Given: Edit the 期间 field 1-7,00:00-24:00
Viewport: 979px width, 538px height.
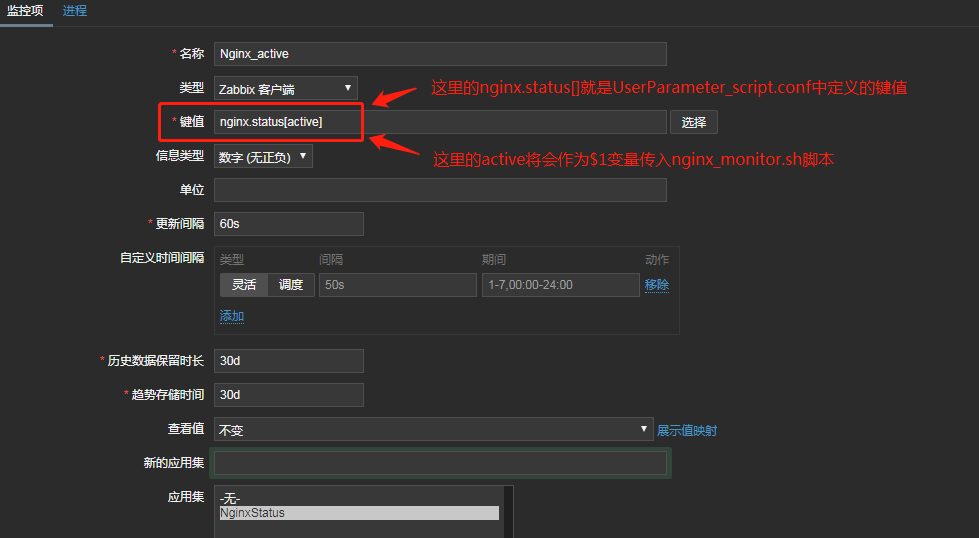Looking at the screenshot, I should coord(561,285).
